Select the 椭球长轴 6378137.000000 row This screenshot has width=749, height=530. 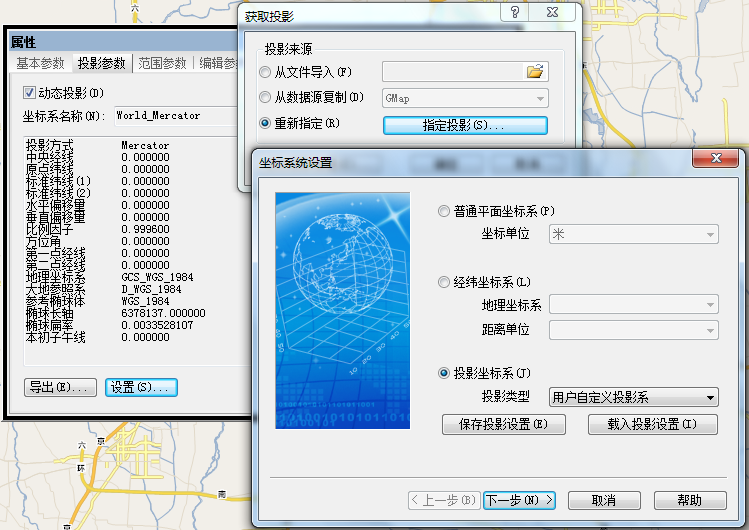click(115, 313)
